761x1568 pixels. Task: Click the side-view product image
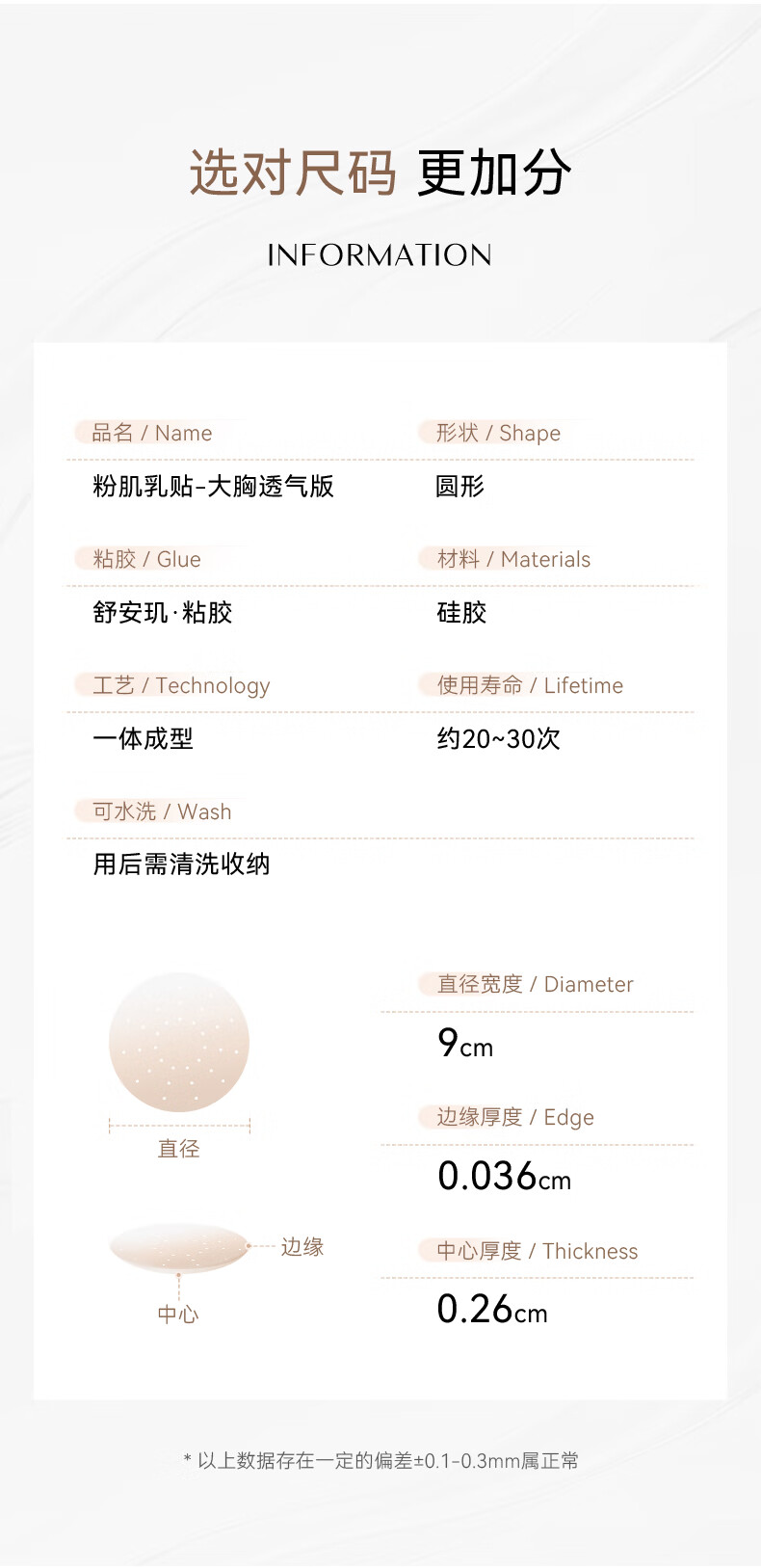pos(179,1248)
